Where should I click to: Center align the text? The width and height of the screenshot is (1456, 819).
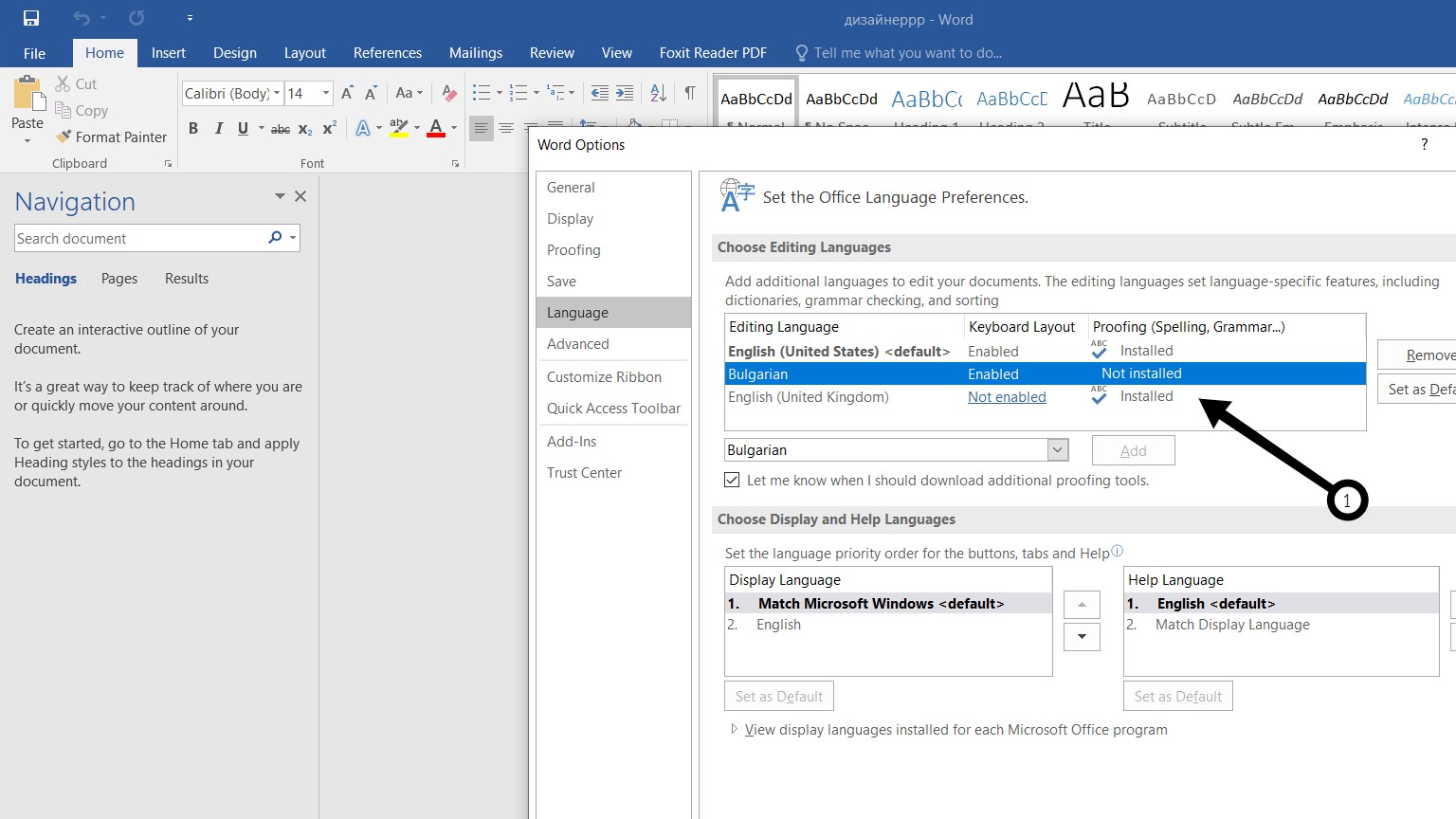coord(506,128)
